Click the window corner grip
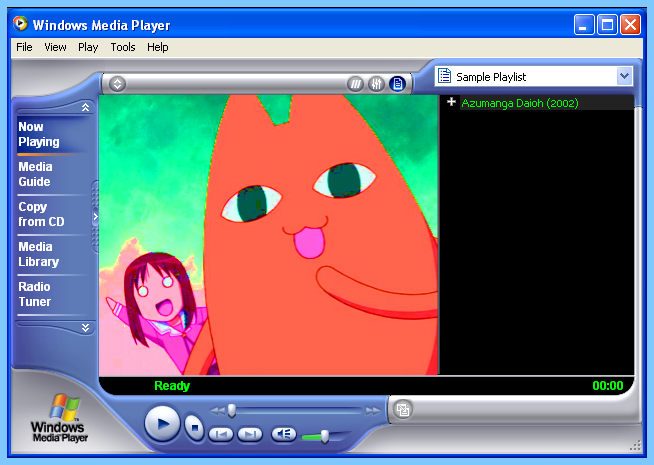 pos(635,446)
